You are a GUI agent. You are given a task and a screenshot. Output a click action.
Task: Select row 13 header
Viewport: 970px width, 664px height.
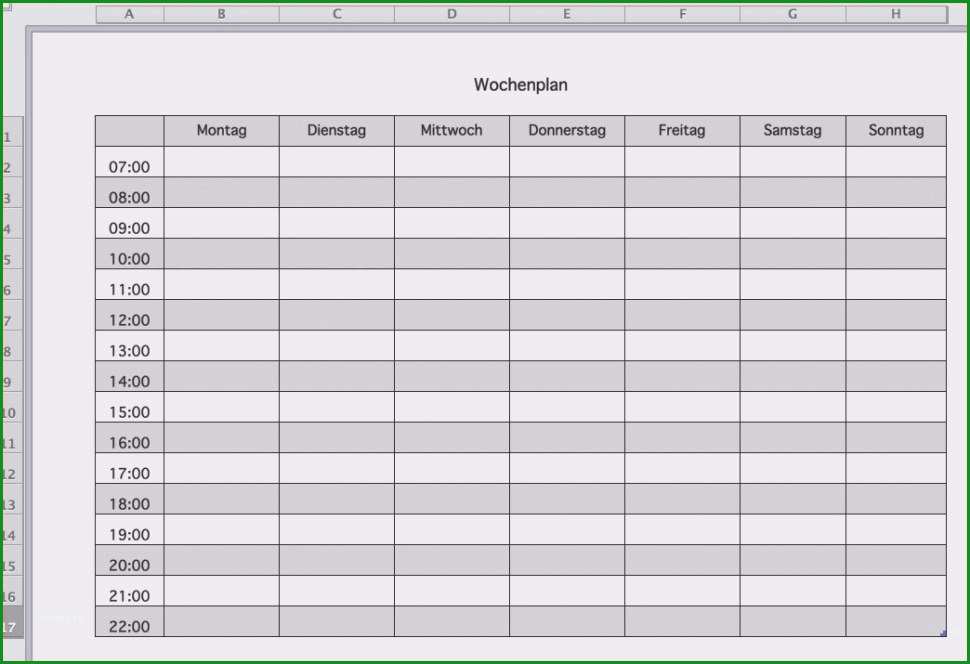click(x=12, y=499)
